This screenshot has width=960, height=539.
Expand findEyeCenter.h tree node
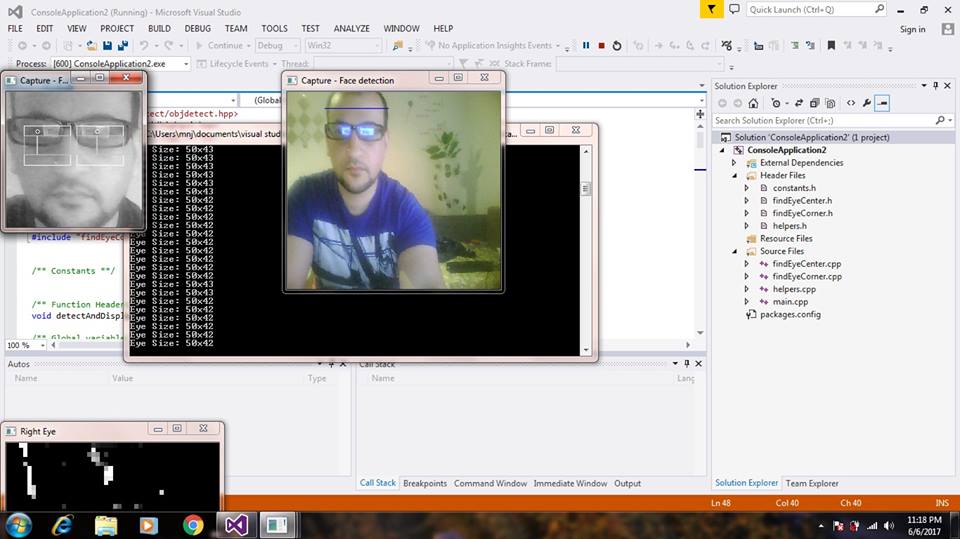coord(746,200)
